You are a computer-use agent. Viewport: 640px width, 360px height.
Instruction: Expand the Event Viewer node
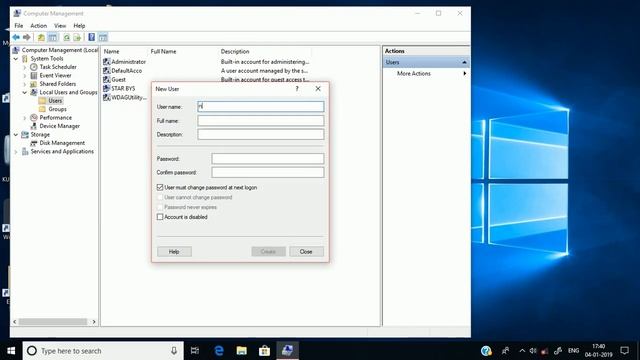coord(24,76)
